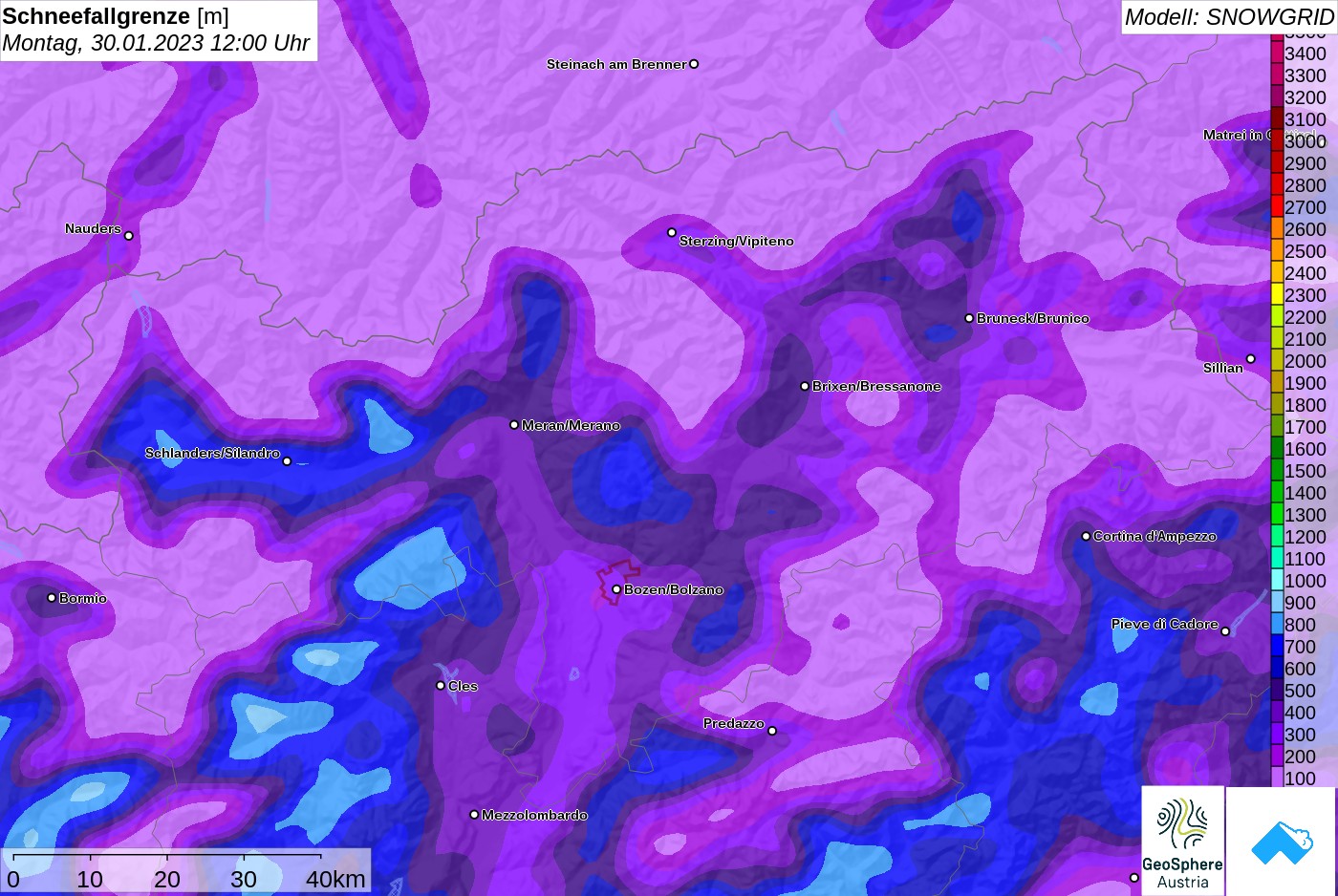Click the Brixen/Bressanone text label
This screenshot has width=1338, height=896.
[876, 386]
